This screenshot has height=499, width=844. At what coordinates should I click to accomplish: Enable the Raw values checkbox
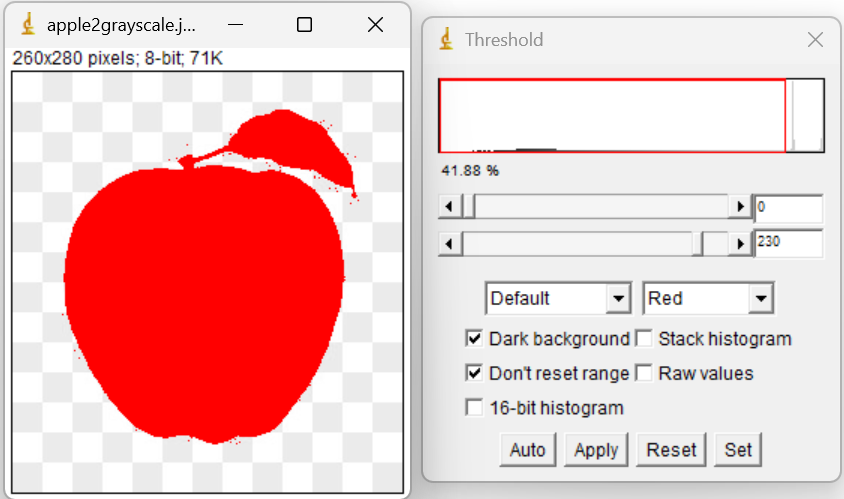pyautogui.click(x=644, y=373)
